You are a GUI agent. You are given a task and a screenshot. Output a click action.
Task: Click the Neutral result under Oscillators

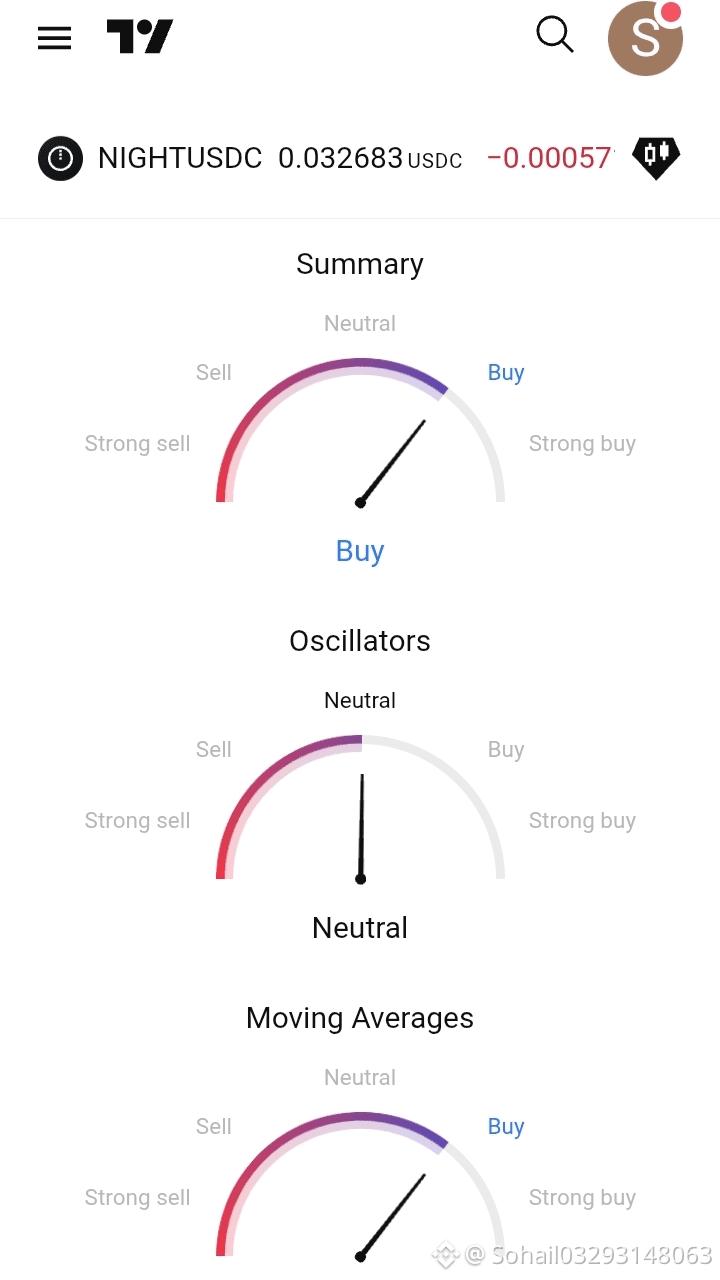pos(360,928)
